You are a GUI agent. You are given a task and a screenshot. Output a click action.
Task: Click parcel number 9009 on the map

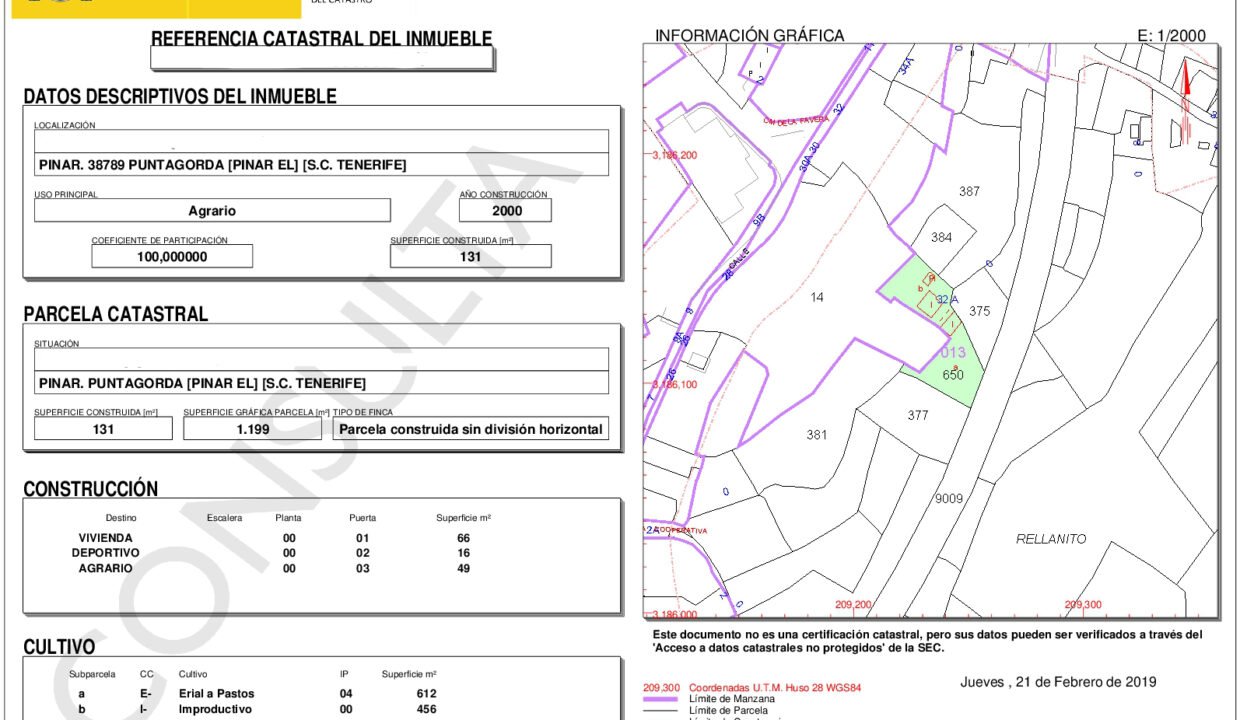[x=949, y=498]
